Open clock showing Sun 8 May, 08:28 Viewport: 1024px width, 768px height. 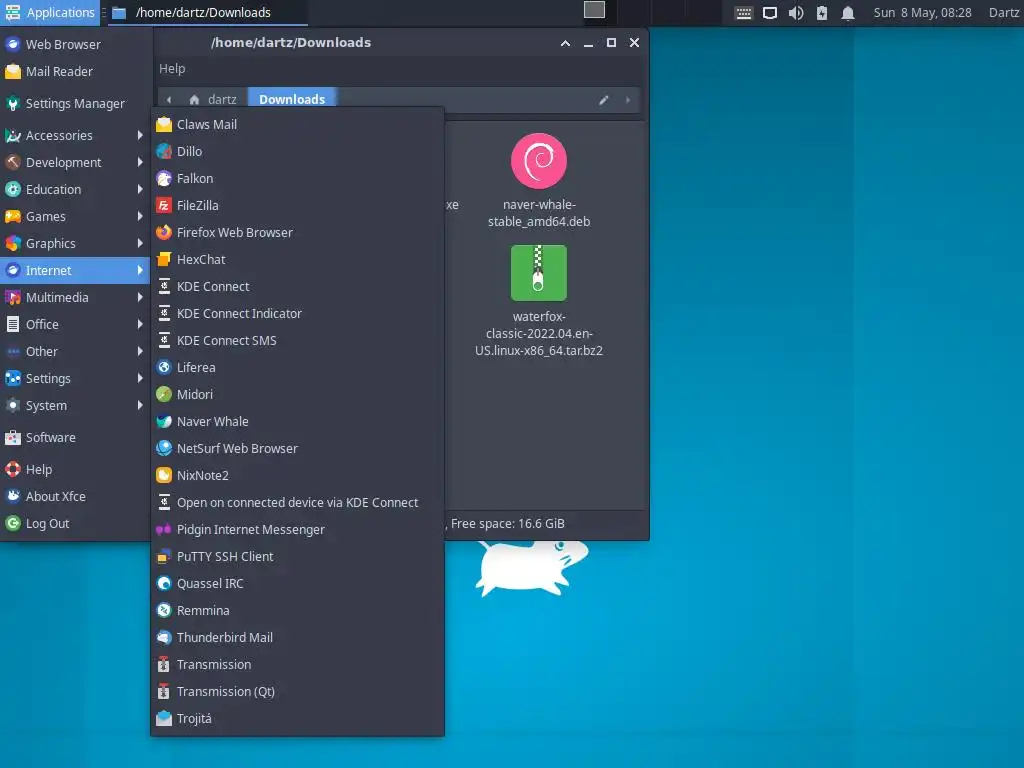922,12
